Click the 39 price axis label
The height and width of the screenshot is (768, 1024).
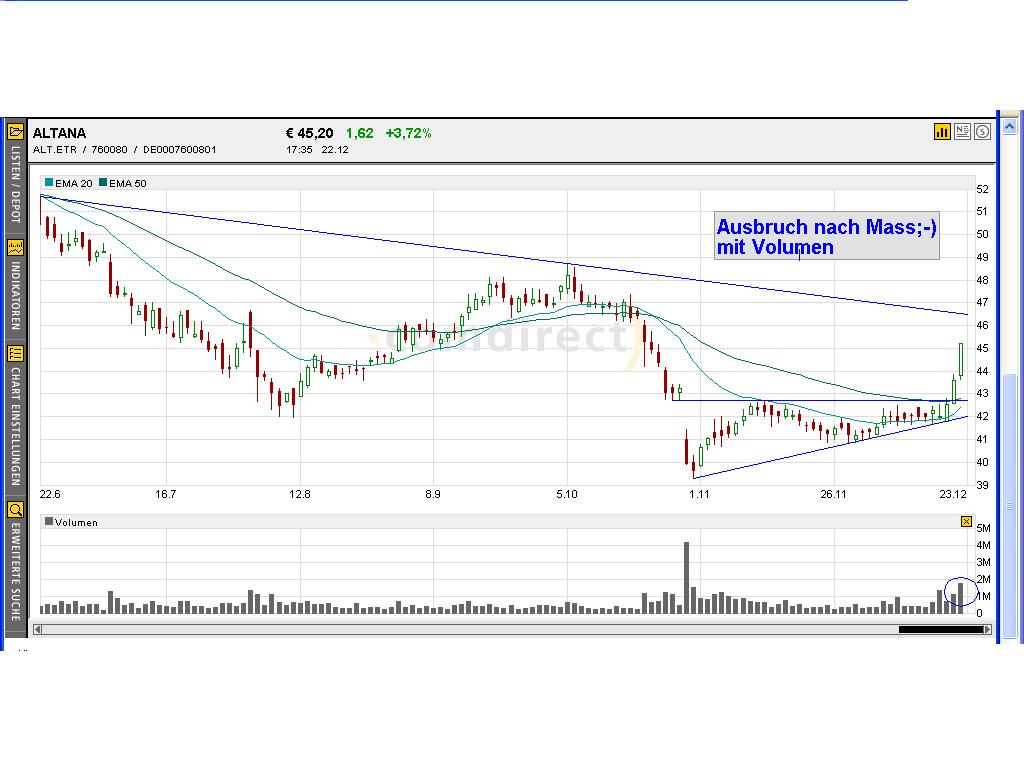[x=982, y=485]
